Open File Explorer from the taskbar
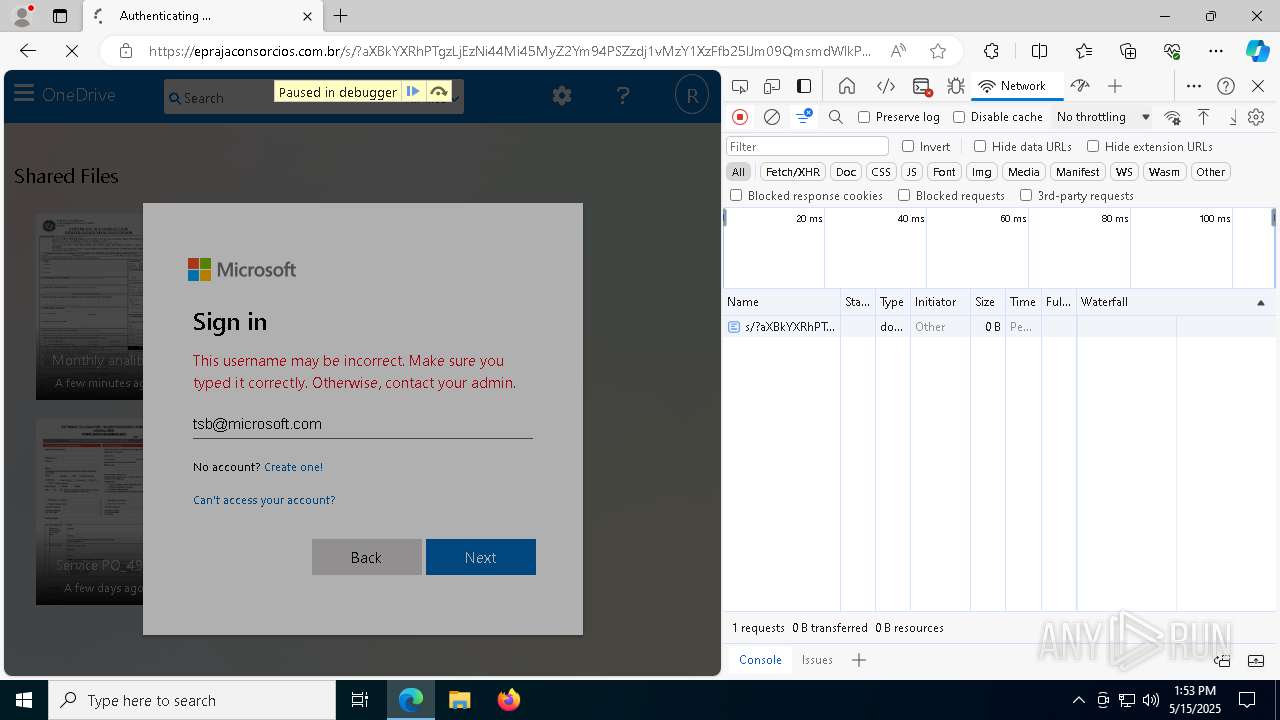 point(460,700)
